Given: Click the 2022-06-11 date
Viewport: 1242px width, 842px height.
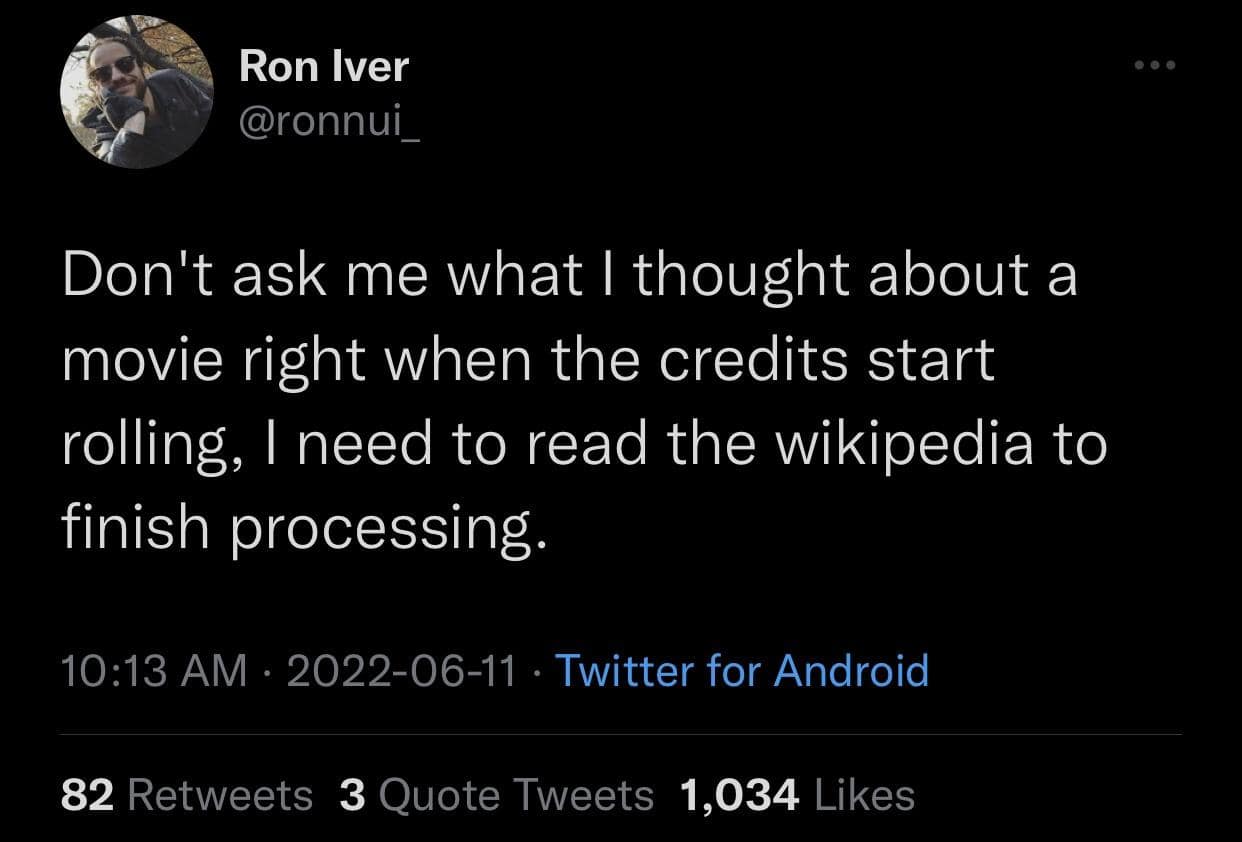Looking at the screenshot, I should click(x=401, y=670).
